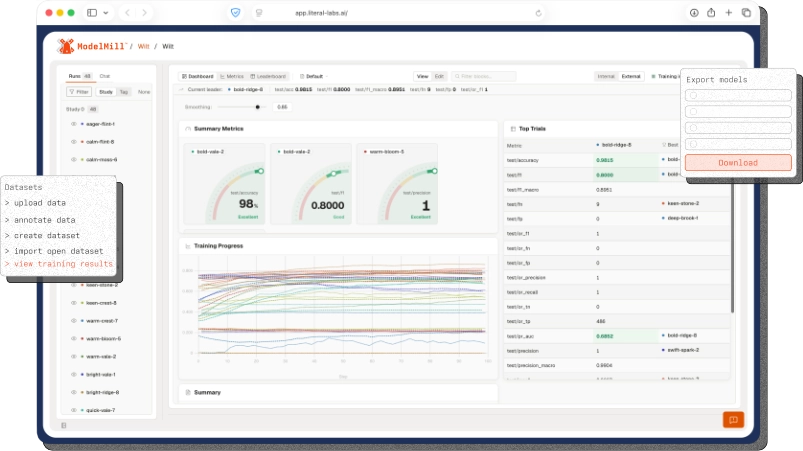Switch to Edit mode
This screenshot has width=803, height=451.
click(439, 76)
